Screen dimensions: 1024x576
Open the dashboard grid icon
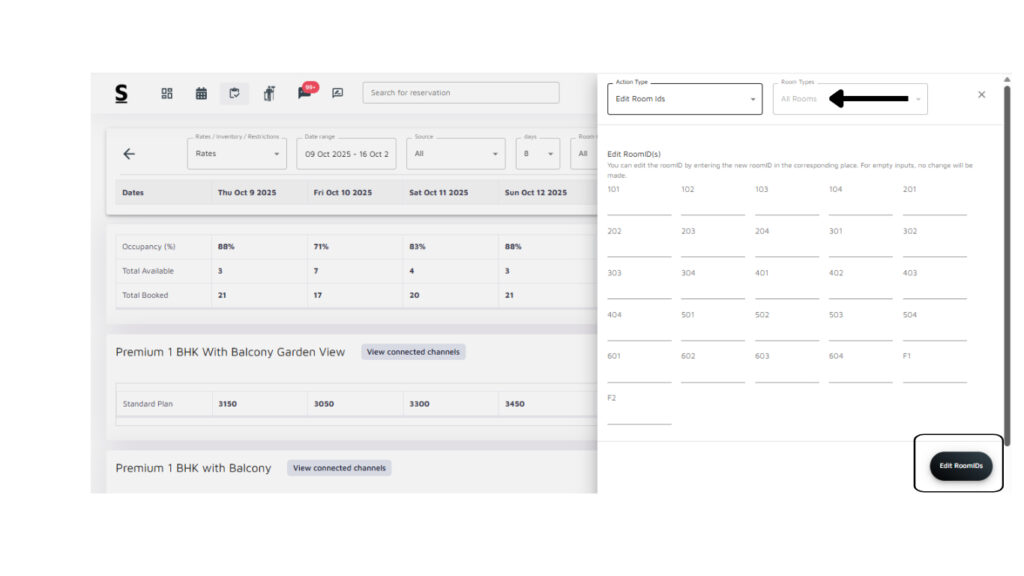(x=167, y=93)
